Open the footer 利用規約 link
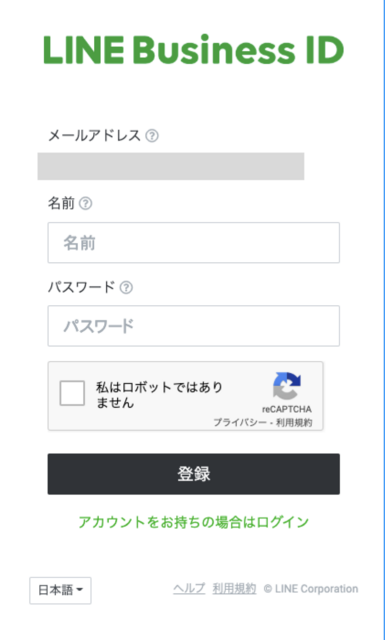Viewport: 385px width, 640px height. pos(234,589)
